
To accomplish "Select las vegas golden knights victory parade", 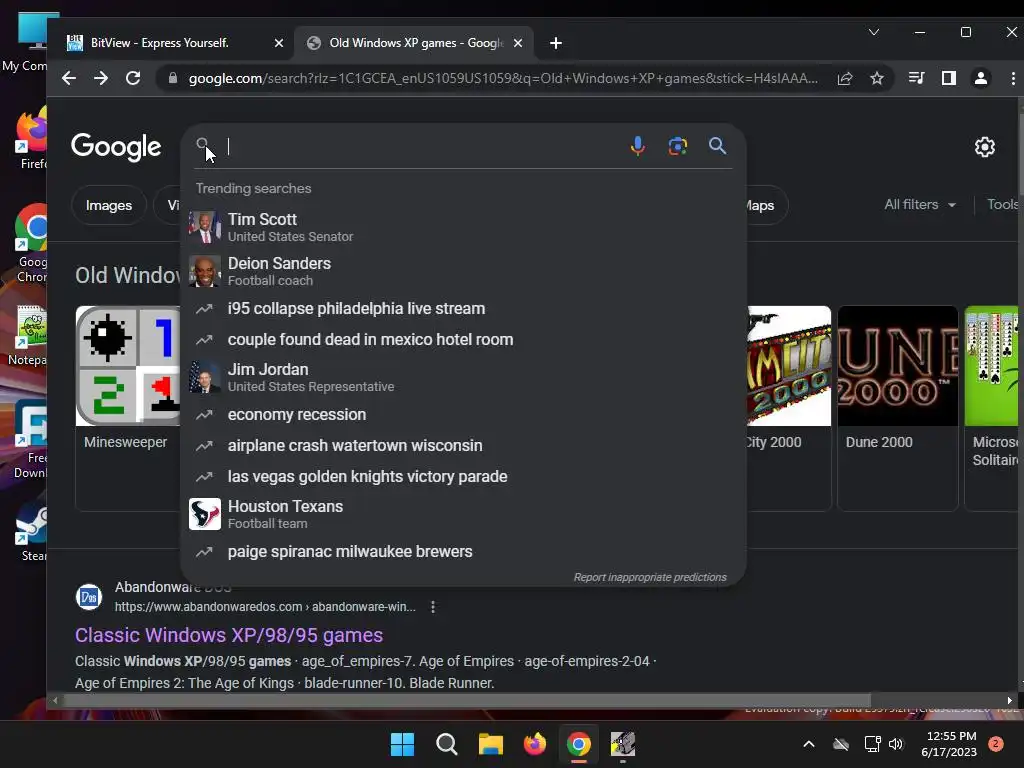I will (x=462, y=477).
